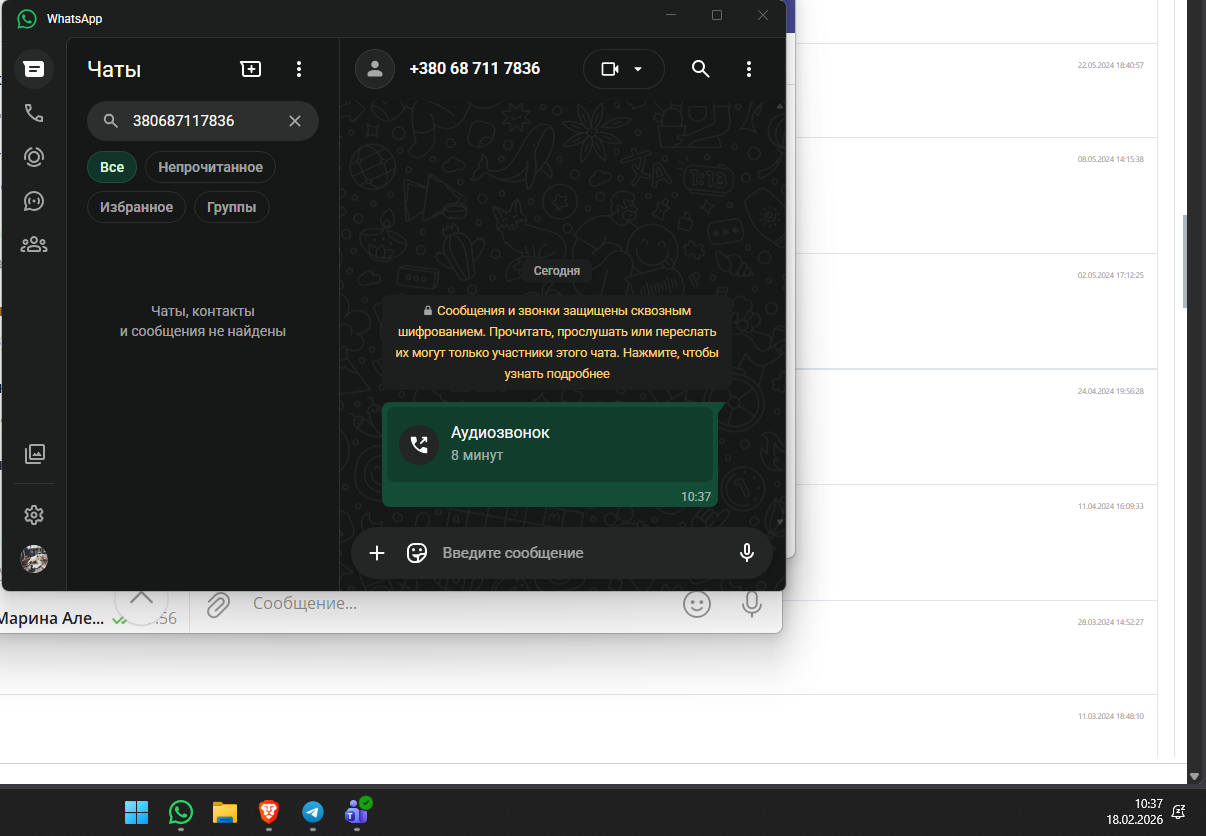
Task: Record a voice message with WhatsApp microphone
Action: (747, 553)
